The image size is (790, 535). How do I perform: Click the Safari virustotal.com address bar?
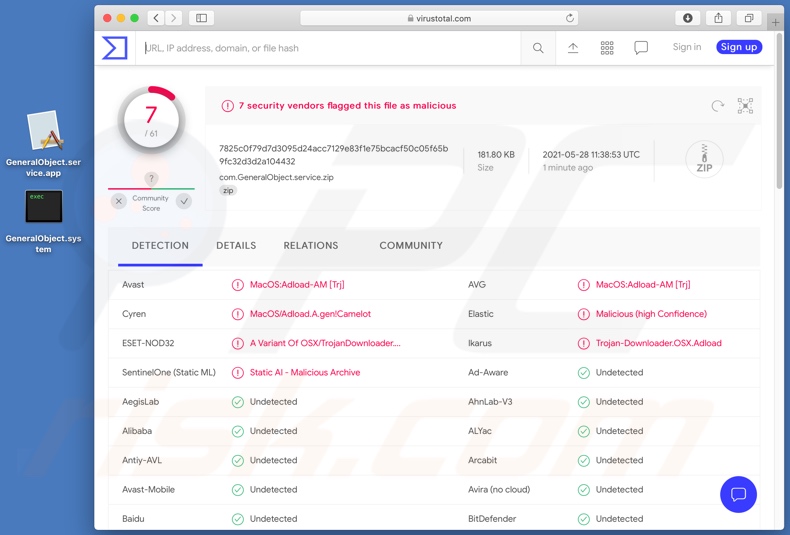[x=439, y=18]
